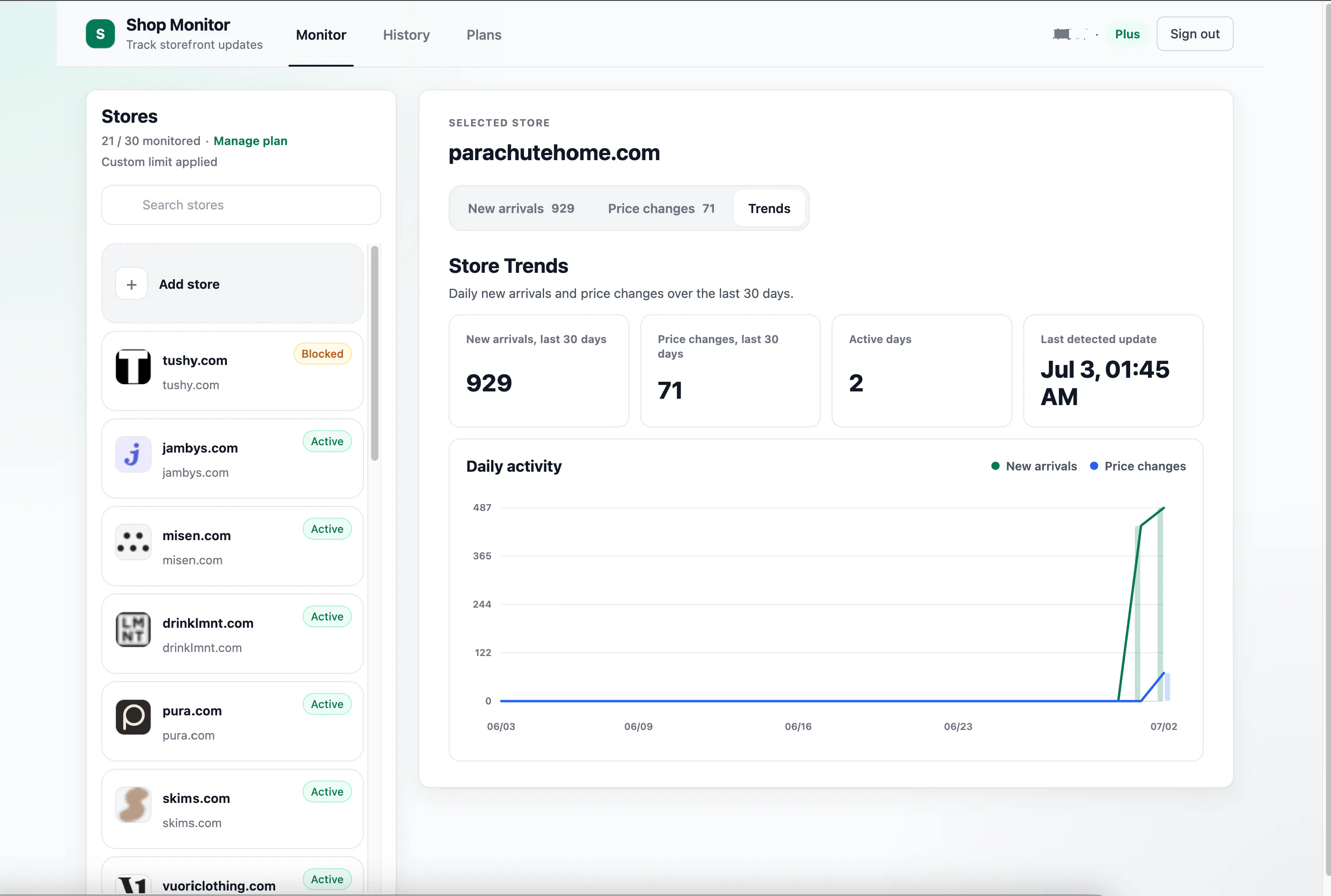Switch to Price changes 71 tab
The image size is (1331, 896).
pos(661,208)
